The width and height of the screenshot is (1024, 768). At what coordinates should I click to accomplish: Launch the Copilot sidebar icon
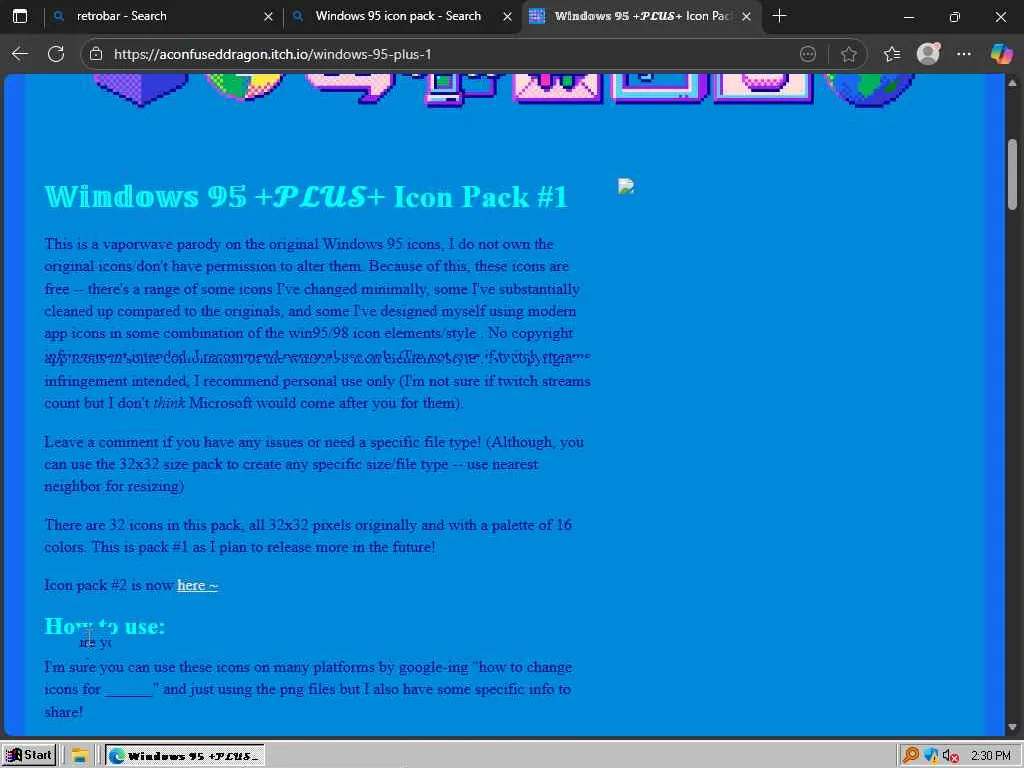pyautogui.click(x=1000, y=54)
